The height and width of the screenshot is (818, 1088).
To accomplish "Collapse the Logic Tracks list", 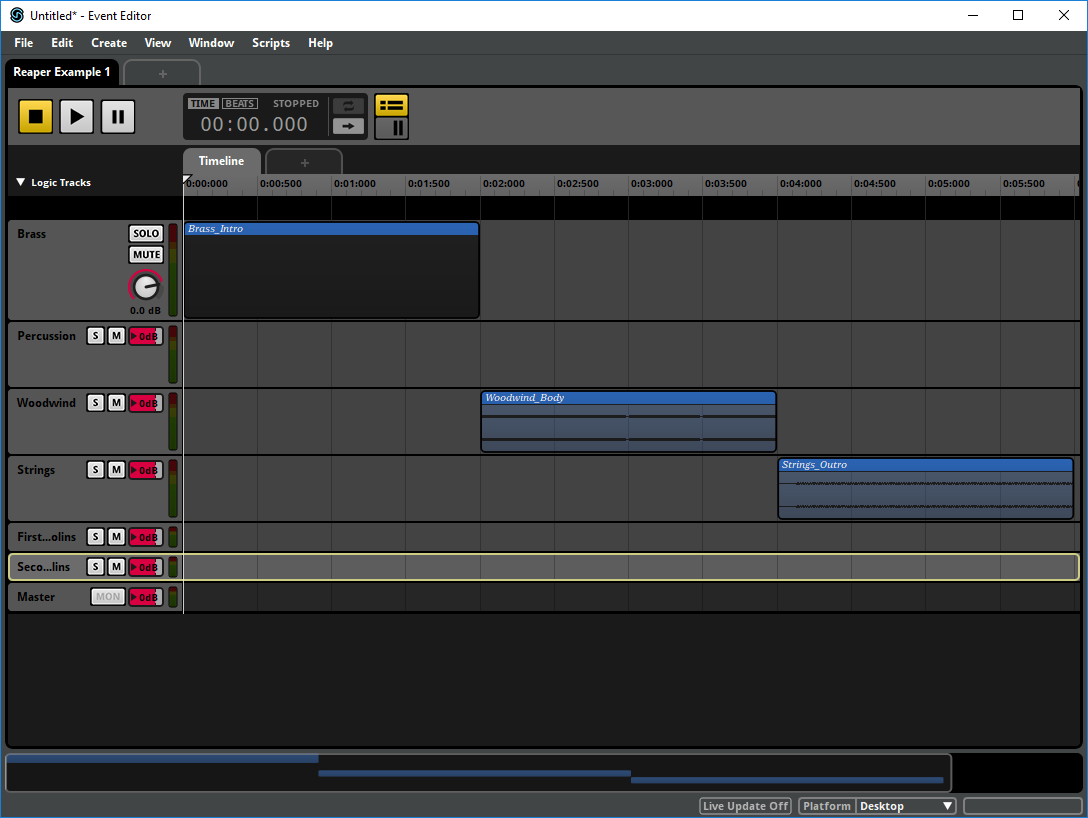I will pyautogui.click(x=20, y=182).
